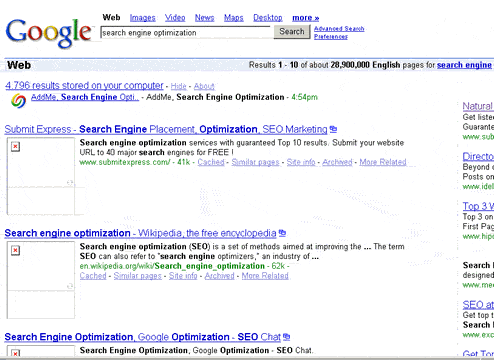Open Submit Express result title link

(166, 129)
